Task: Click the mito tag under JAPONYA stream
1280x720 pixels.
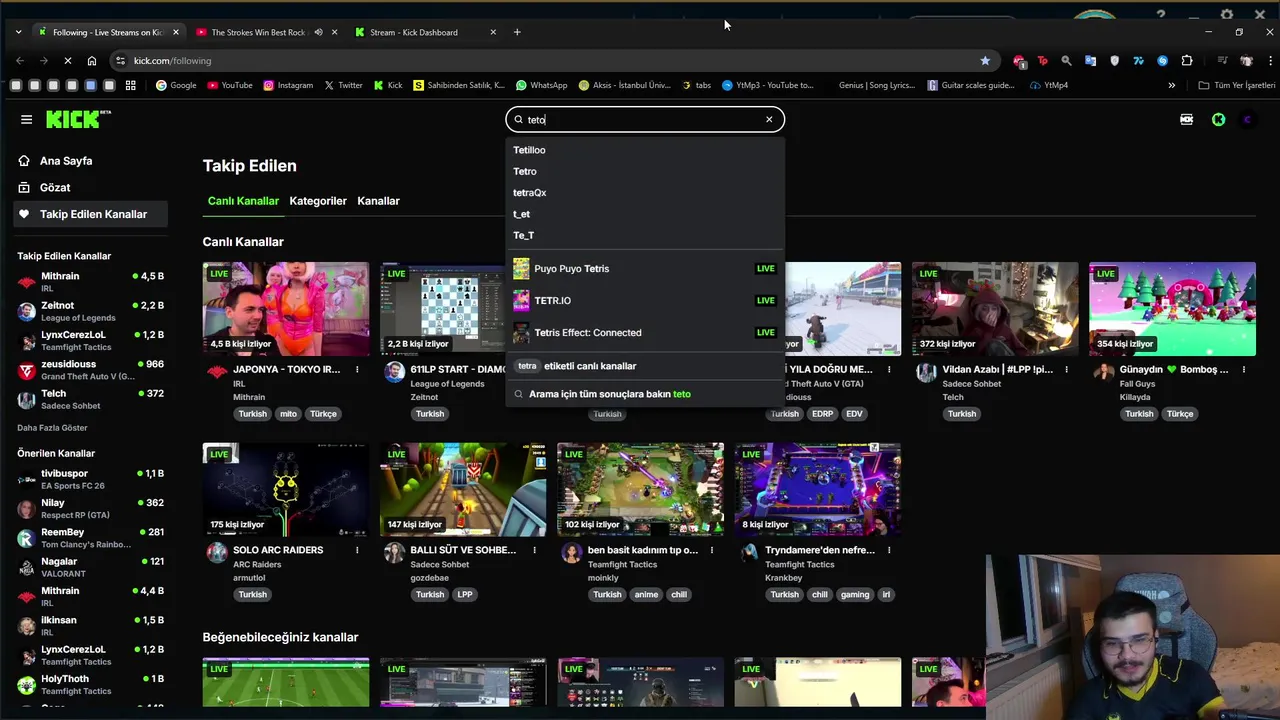Action: [288, 414]
